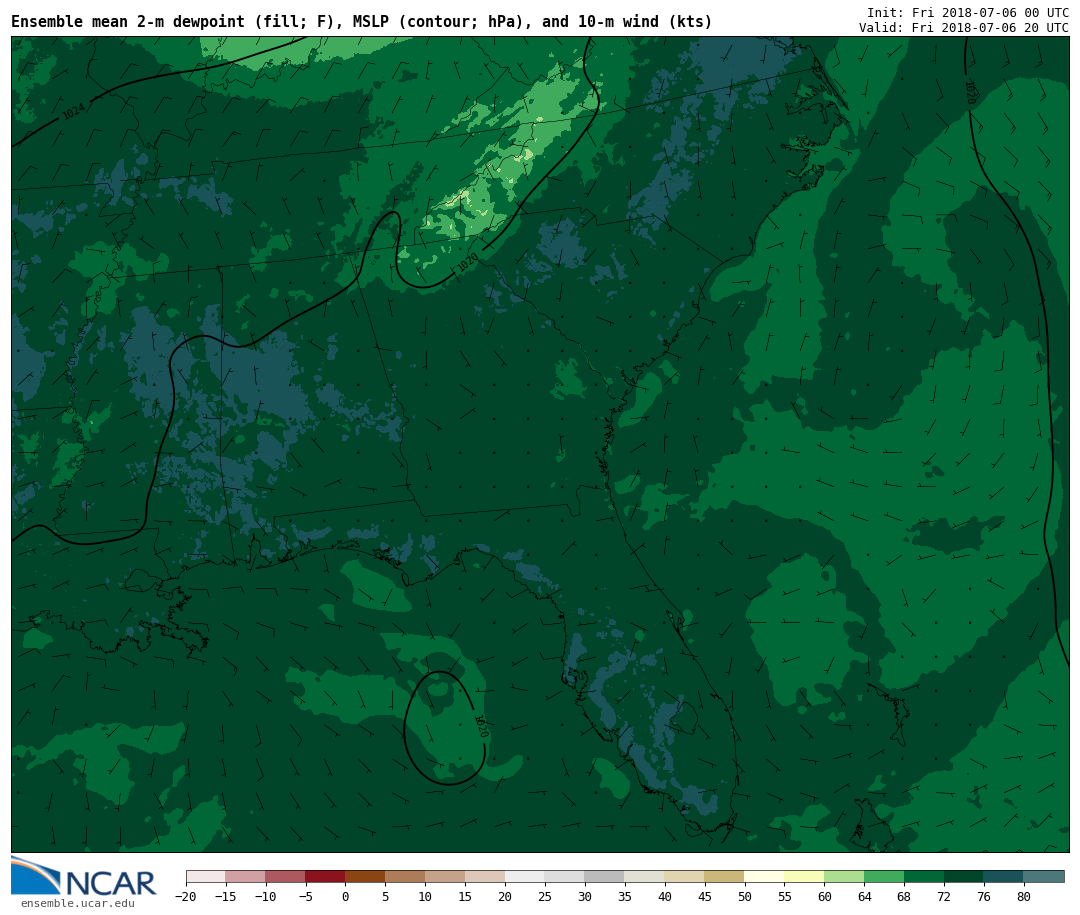The width and height of the screenshot is (1080, 915).
Task: Open the ensemble.ucar.edu text link
Action: point(78,903)
